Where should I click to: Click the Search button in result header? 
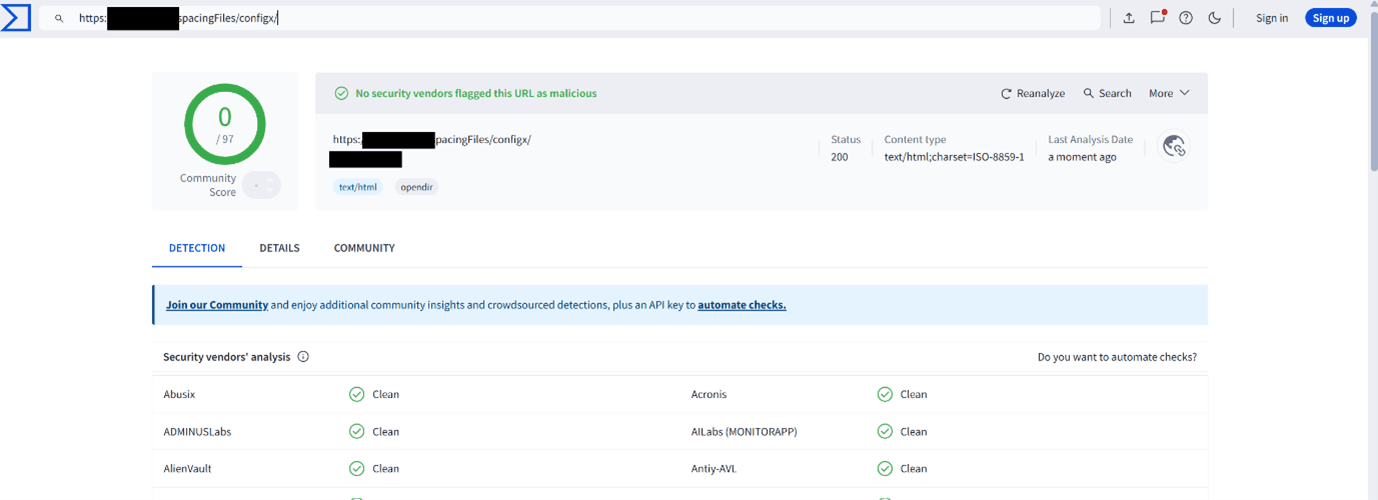pyautogui.click(x=1107, y=93)
